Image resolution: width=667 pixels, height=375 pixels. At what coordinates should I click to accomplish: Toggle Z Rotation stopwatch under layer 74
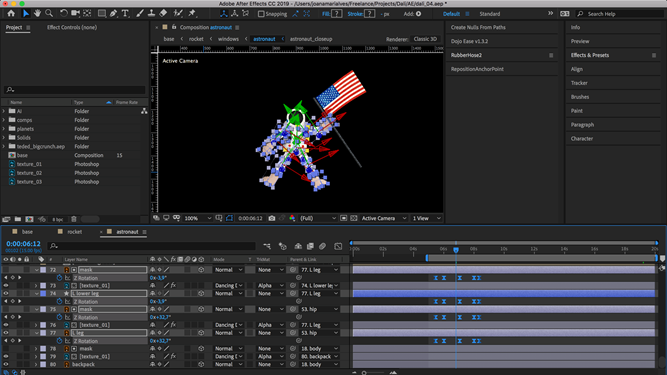(59, 301)
